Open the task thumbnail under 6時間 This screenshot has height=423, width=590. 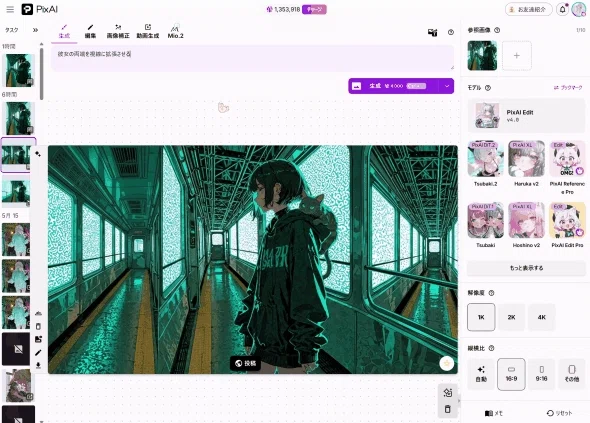(18, 118)
